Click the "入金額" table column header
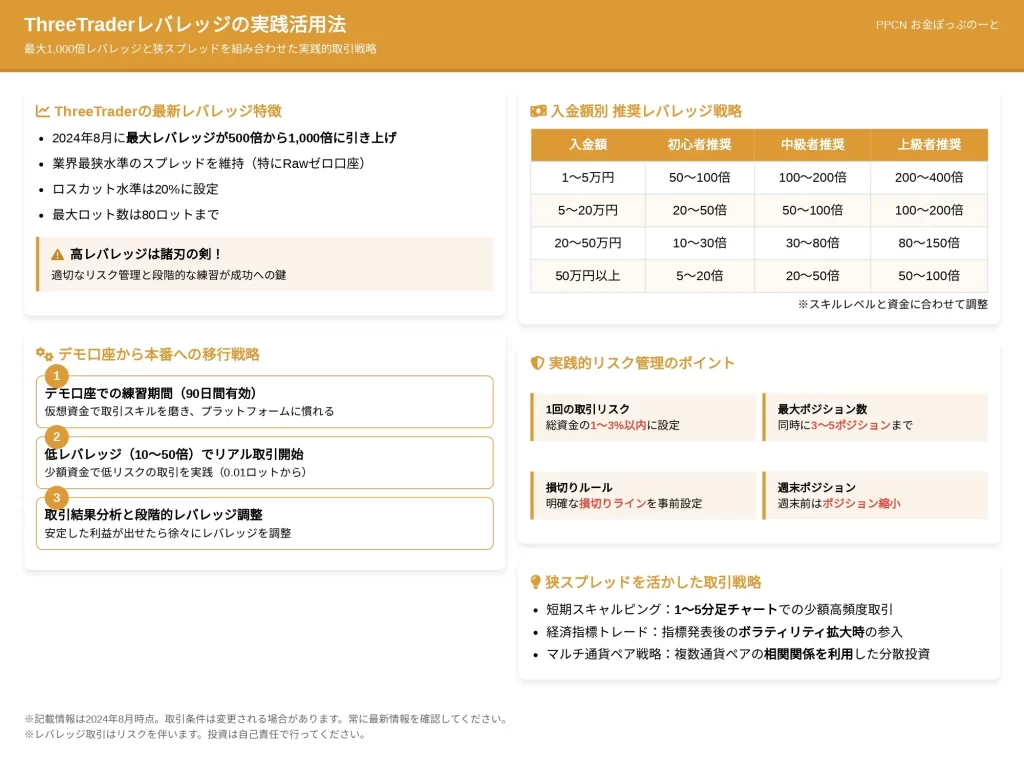Viewport: 1024px width, 759px height. [x=588, y=144]
